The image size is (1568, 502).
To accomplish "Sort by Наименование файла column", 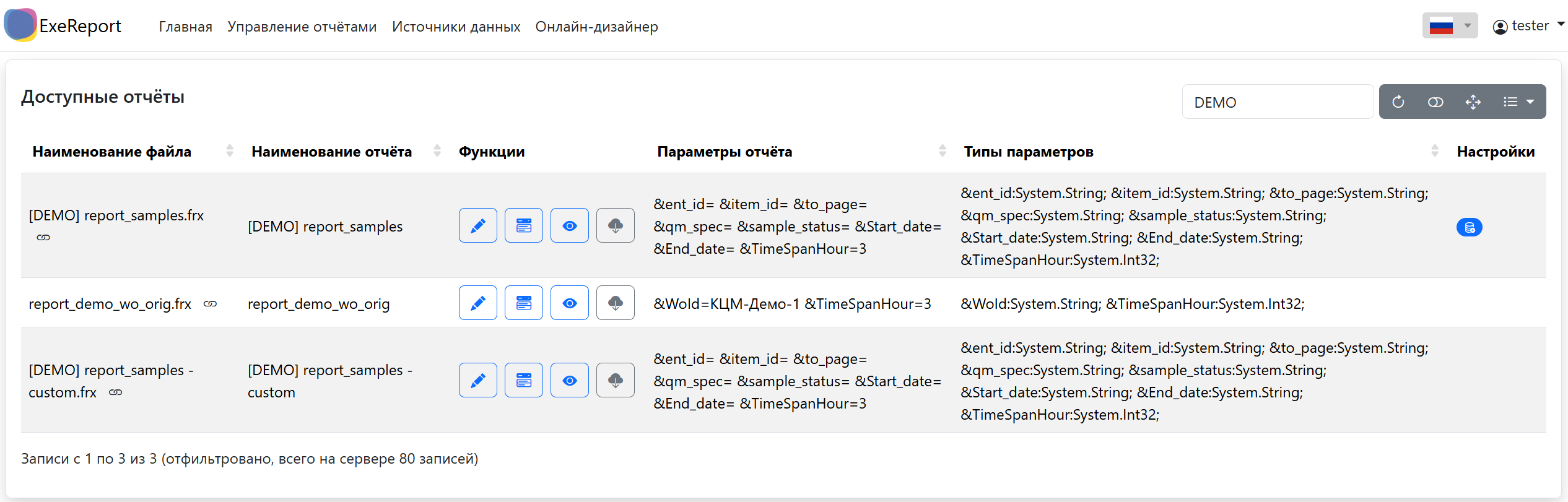I will pos(112,152).
